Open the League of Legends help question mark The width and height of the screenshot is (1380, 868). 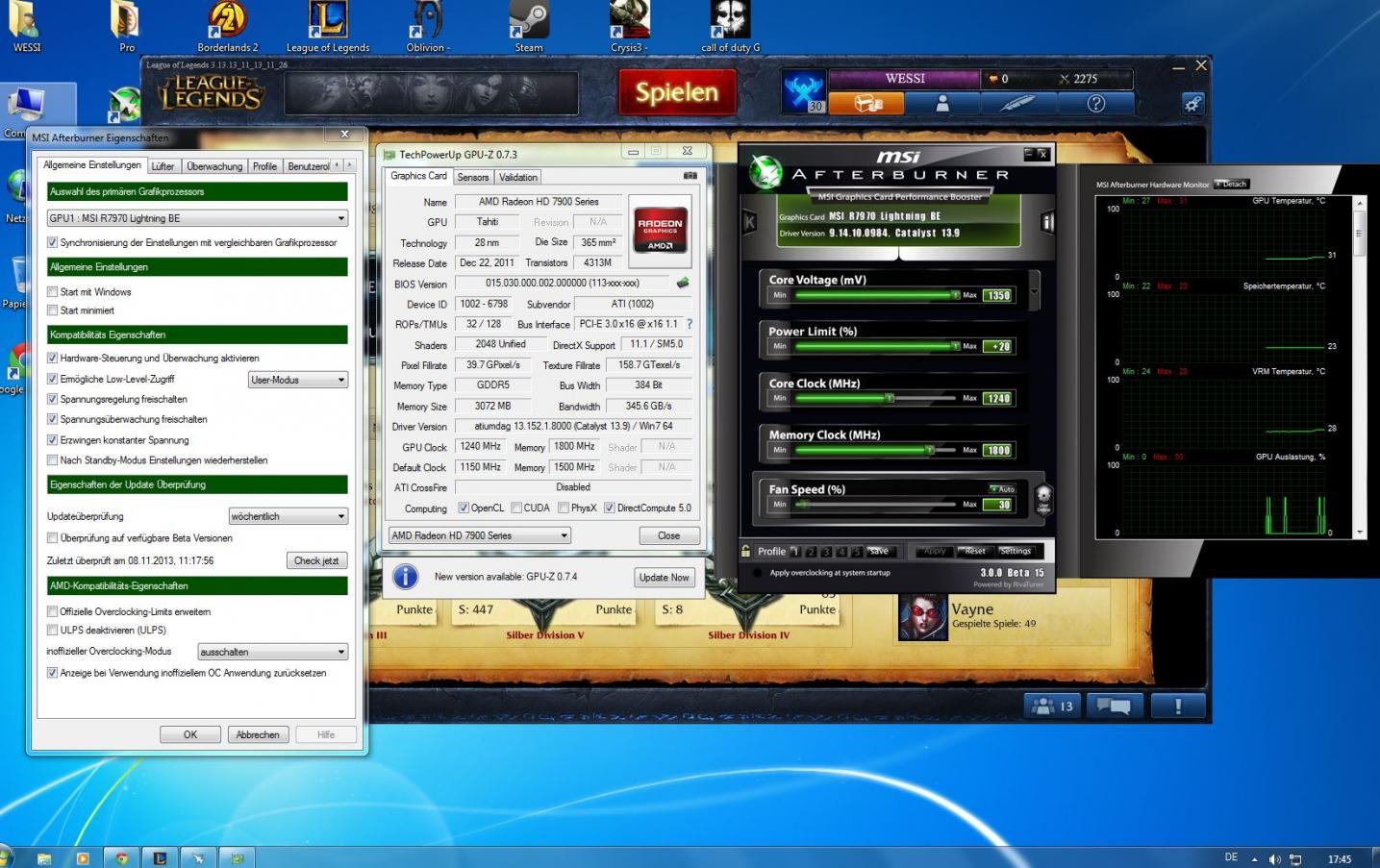[x=1095, y=103]
